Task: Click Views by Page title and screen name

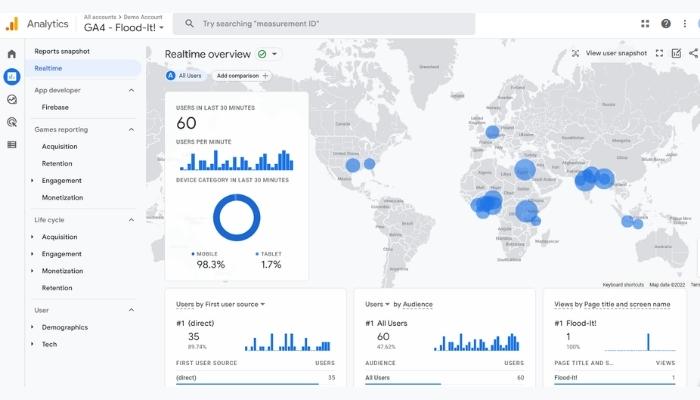Action: click(612, 304)
